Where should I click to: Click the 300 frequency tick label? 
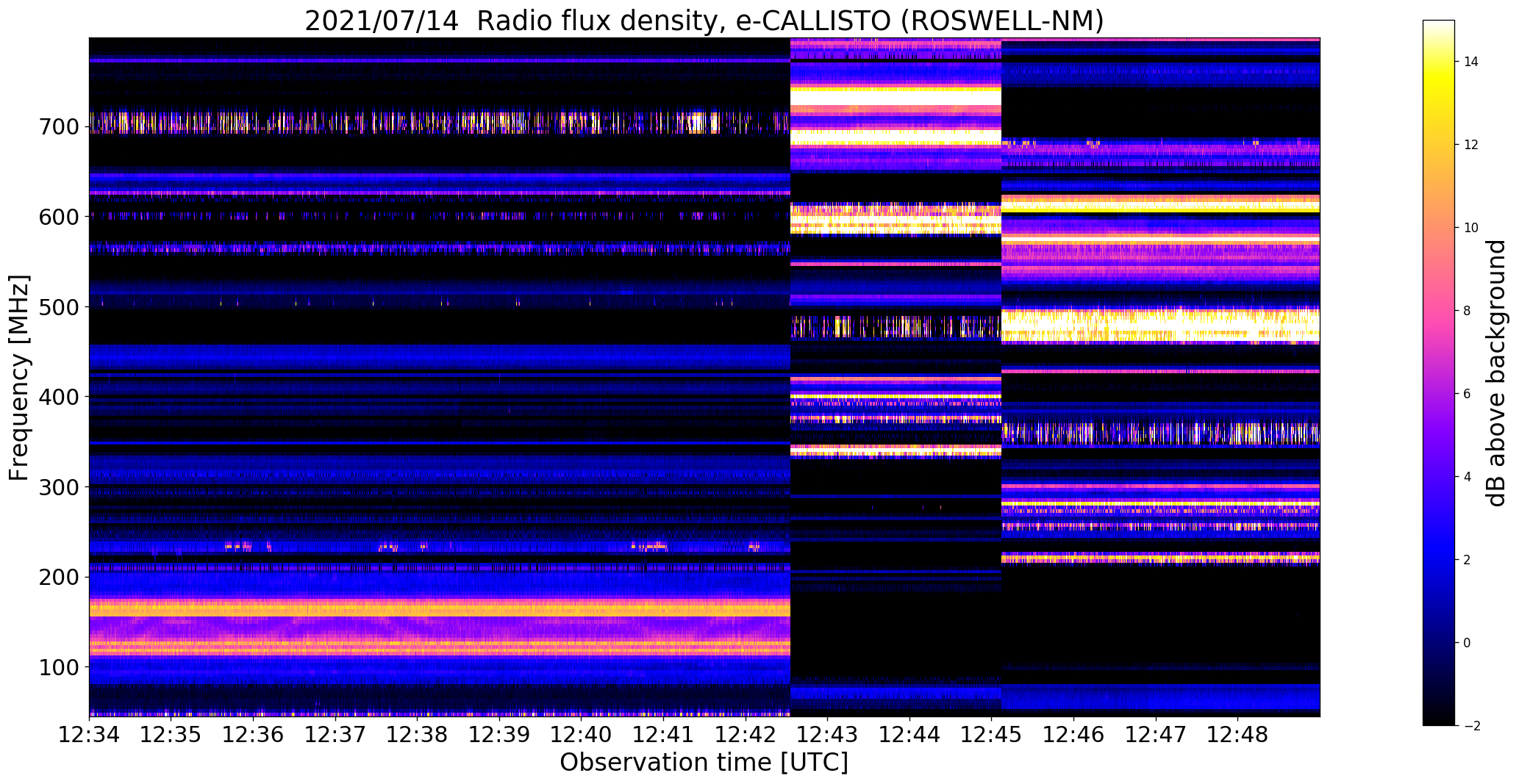click(x=59, y=487)
